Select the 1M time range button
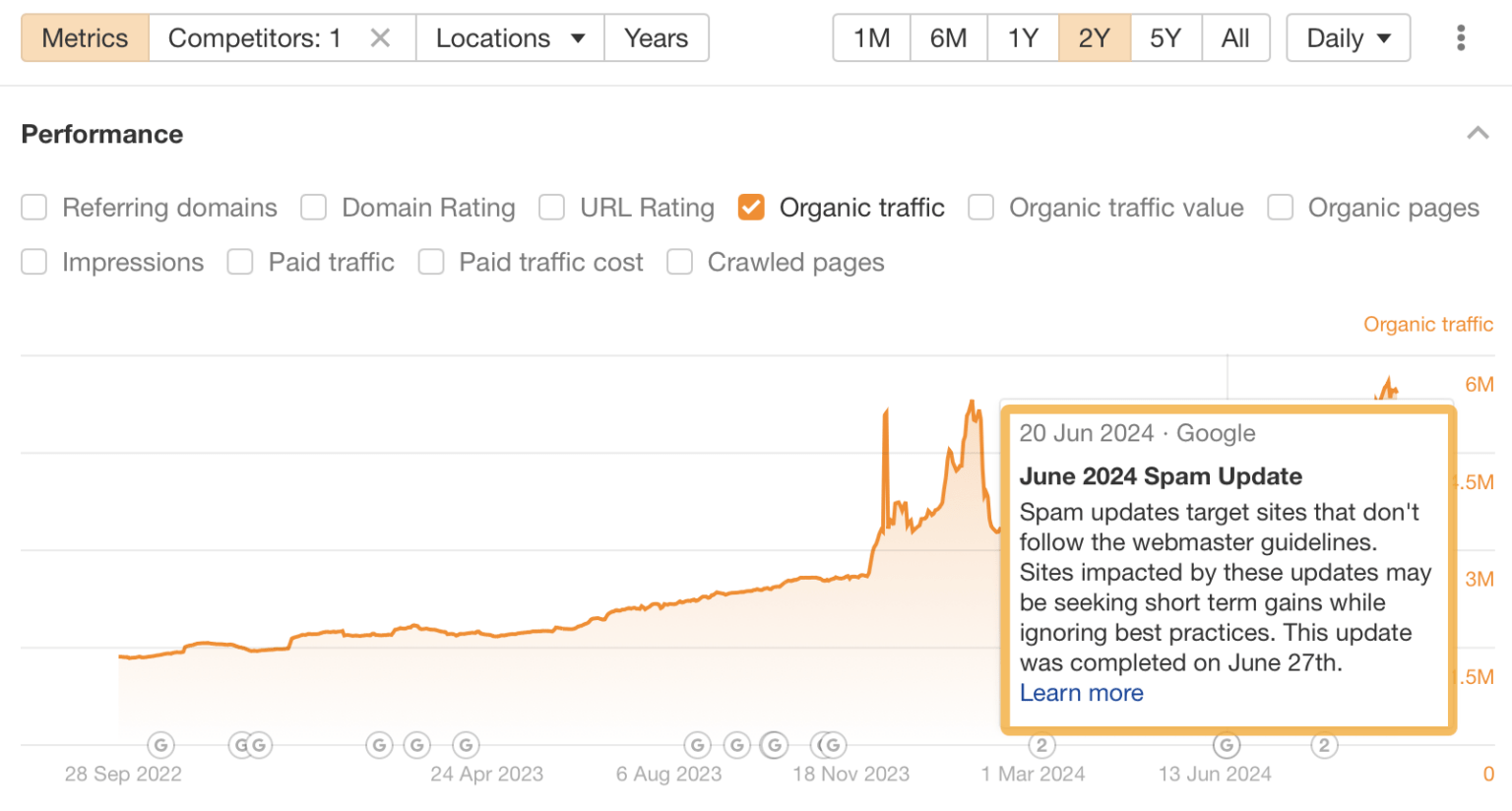 click(x=871, y=38)
